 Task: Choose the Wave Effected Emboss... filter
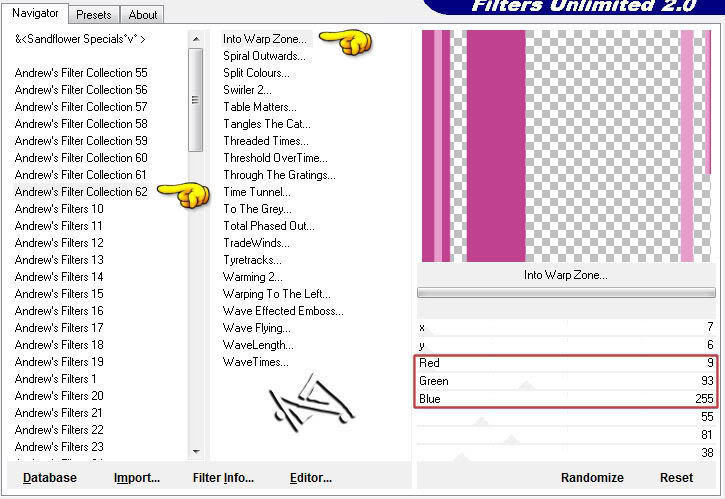click(283, 311)
